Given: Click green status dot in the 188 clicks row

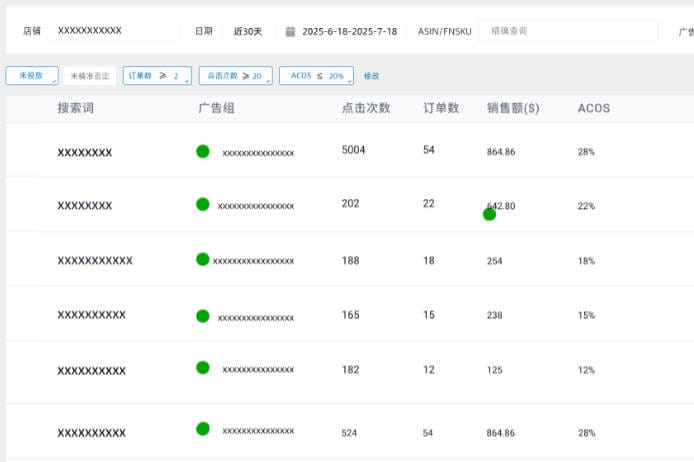Looking at the screenshot, I should coord(203,260).
